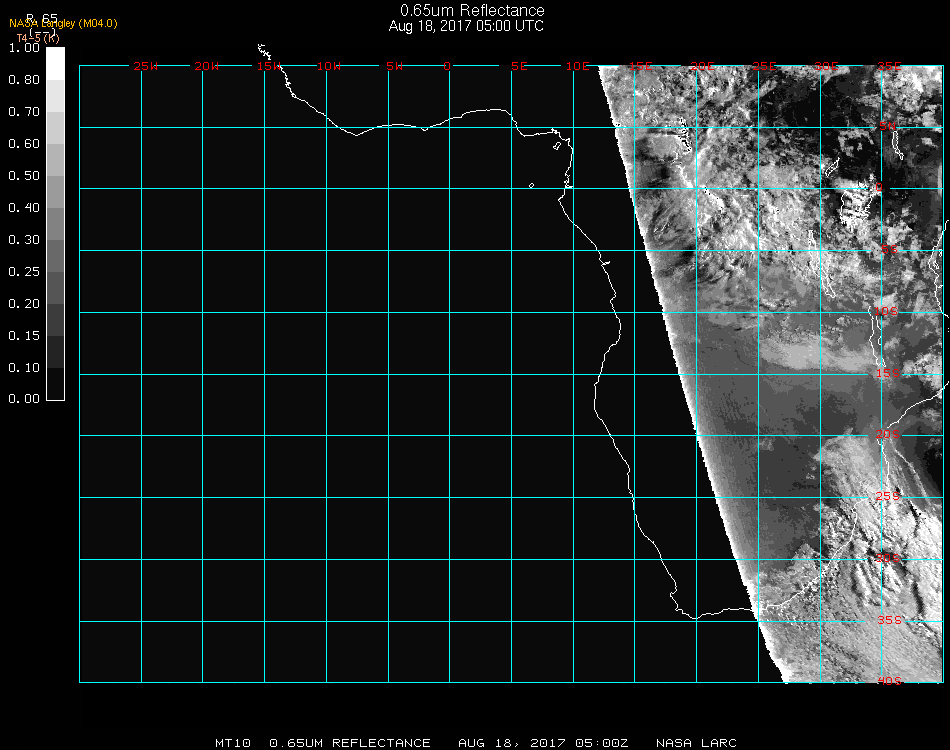Click the 20W longitude label
Image resolution: width=950 pixels, height=750 pixels.
[x=207, y=66]
